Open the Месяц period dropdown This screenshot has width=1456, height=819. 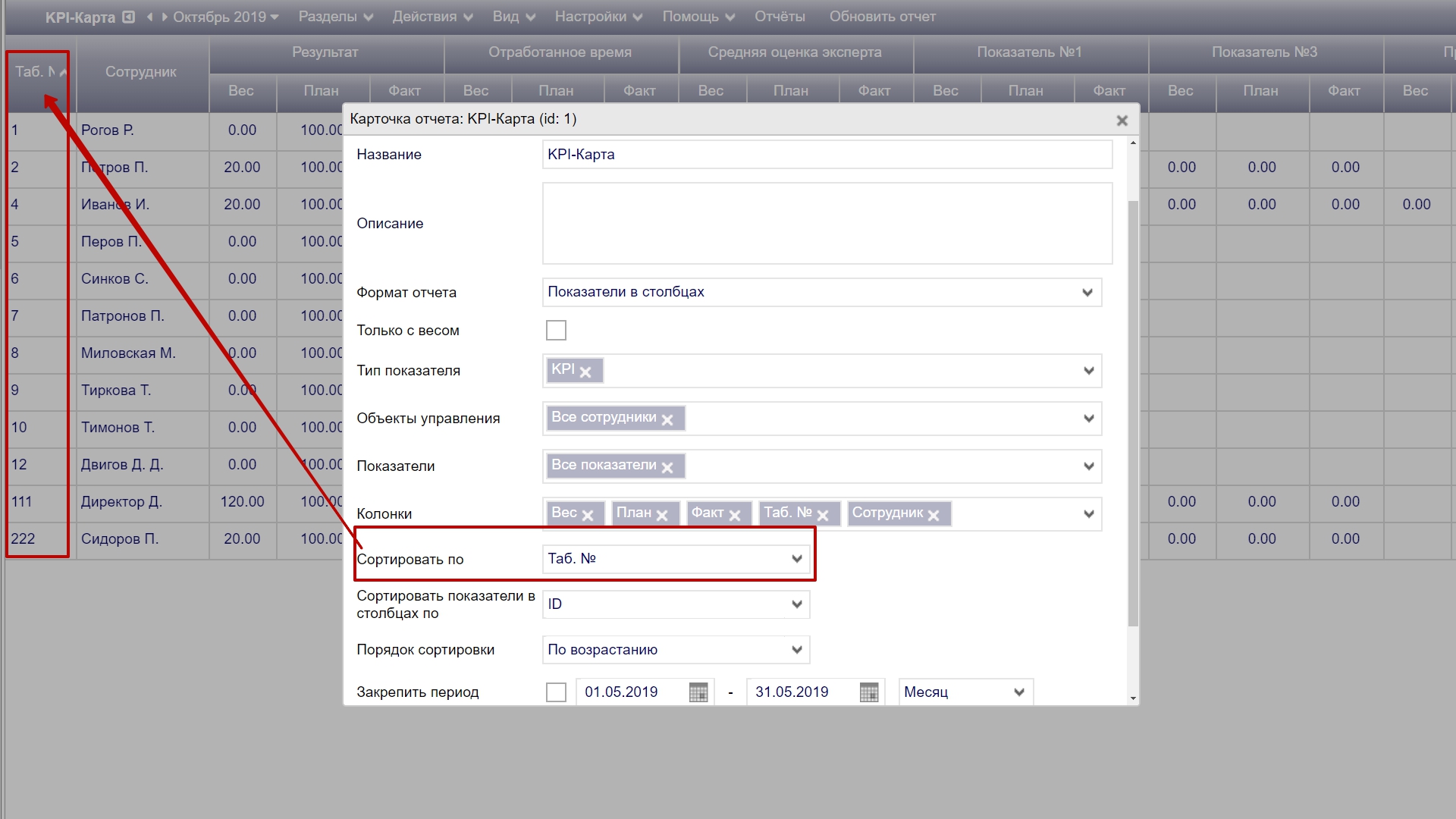[965, 692]
